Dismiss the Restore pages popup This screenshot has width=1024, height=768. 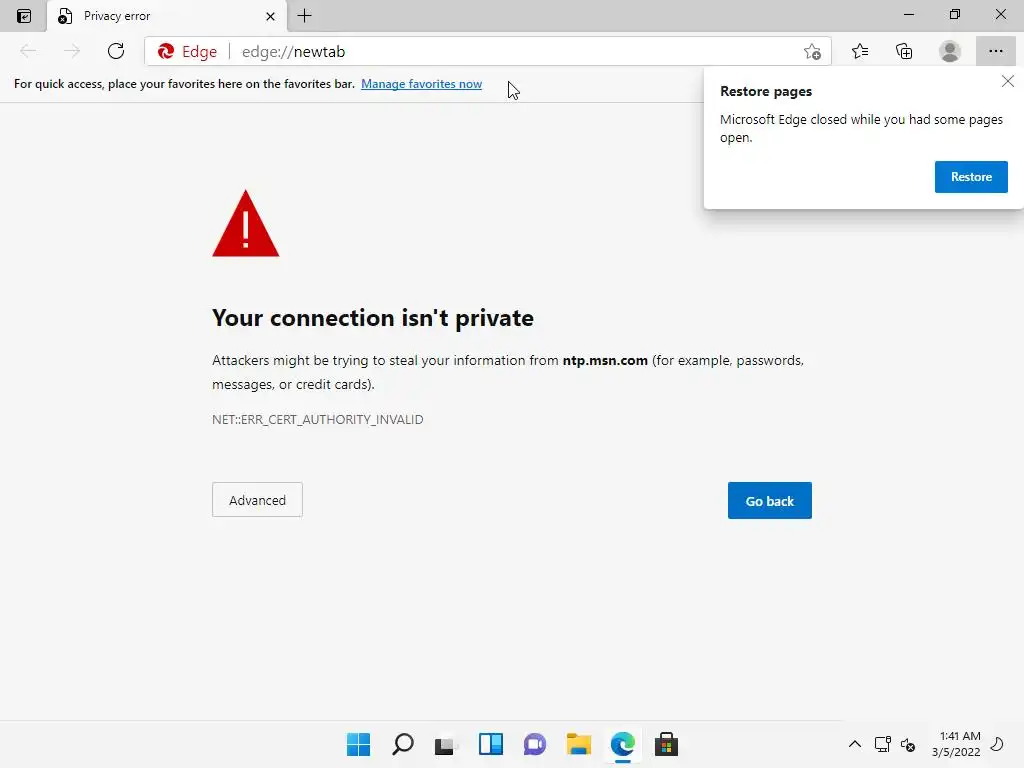click(x=1008, y=81)
